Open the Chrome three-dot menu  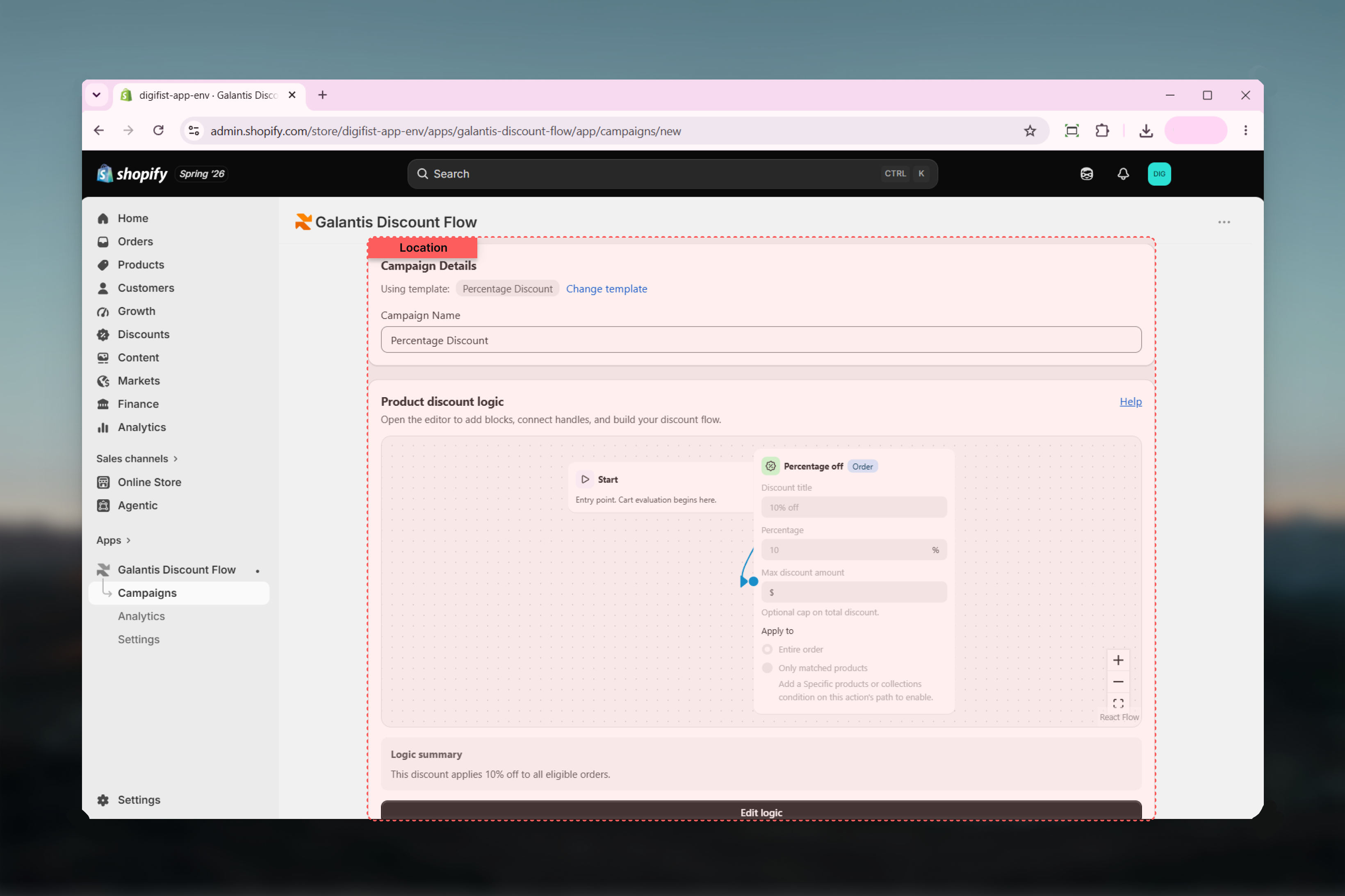[x=1245, y=131]
